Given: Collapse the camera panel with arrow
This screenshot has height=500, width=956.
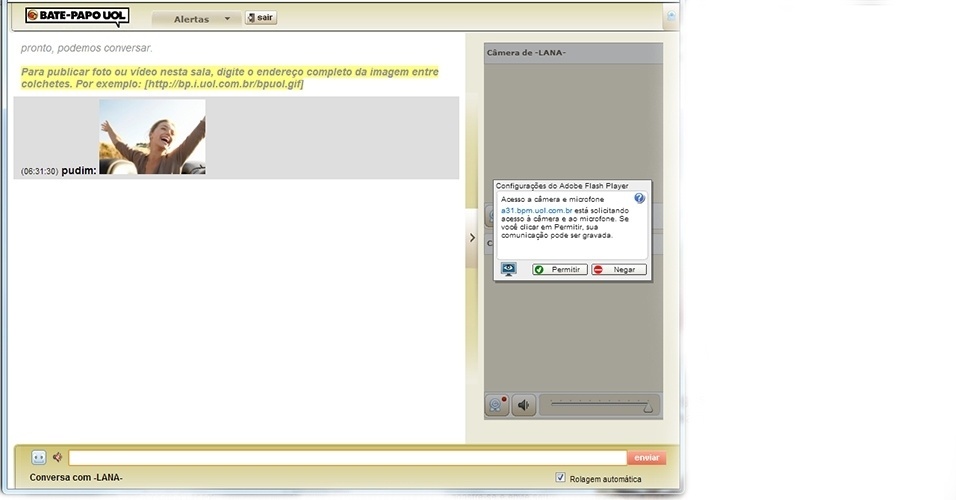Looking at the screenshot, I should (x=472, y=238).
